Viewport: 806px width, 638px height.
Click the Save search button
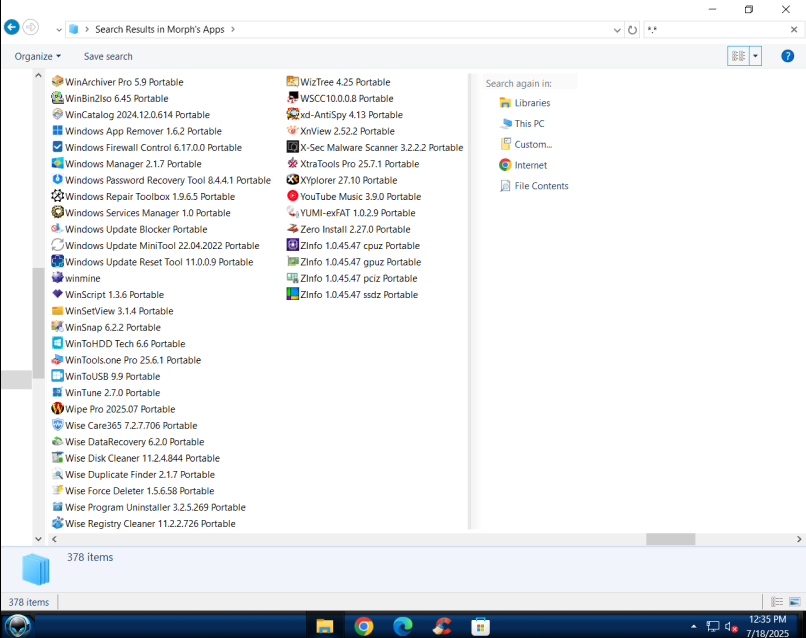(108, 56)
